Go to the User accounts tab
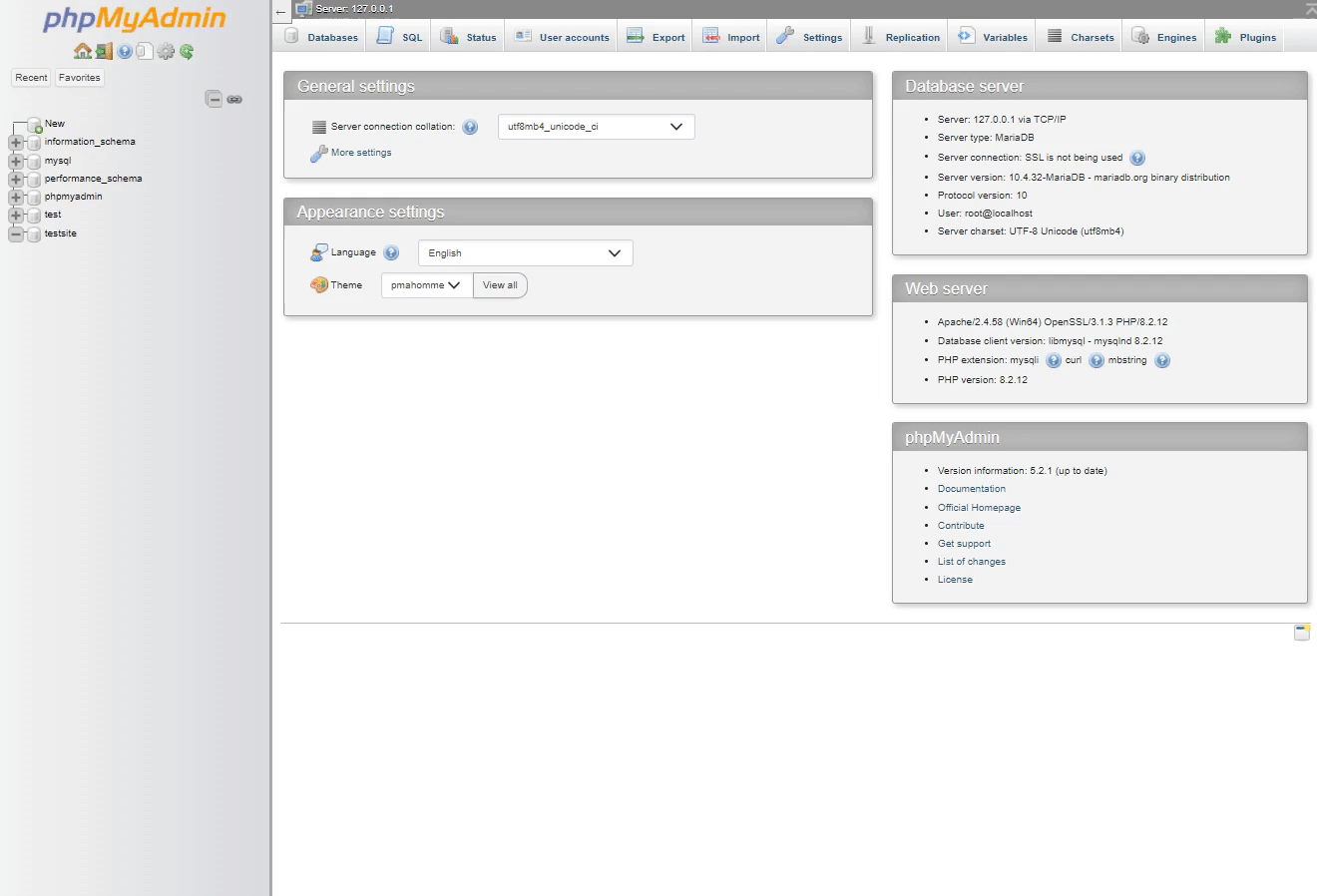Screen dimensions: 1317x896 (562, 37)
